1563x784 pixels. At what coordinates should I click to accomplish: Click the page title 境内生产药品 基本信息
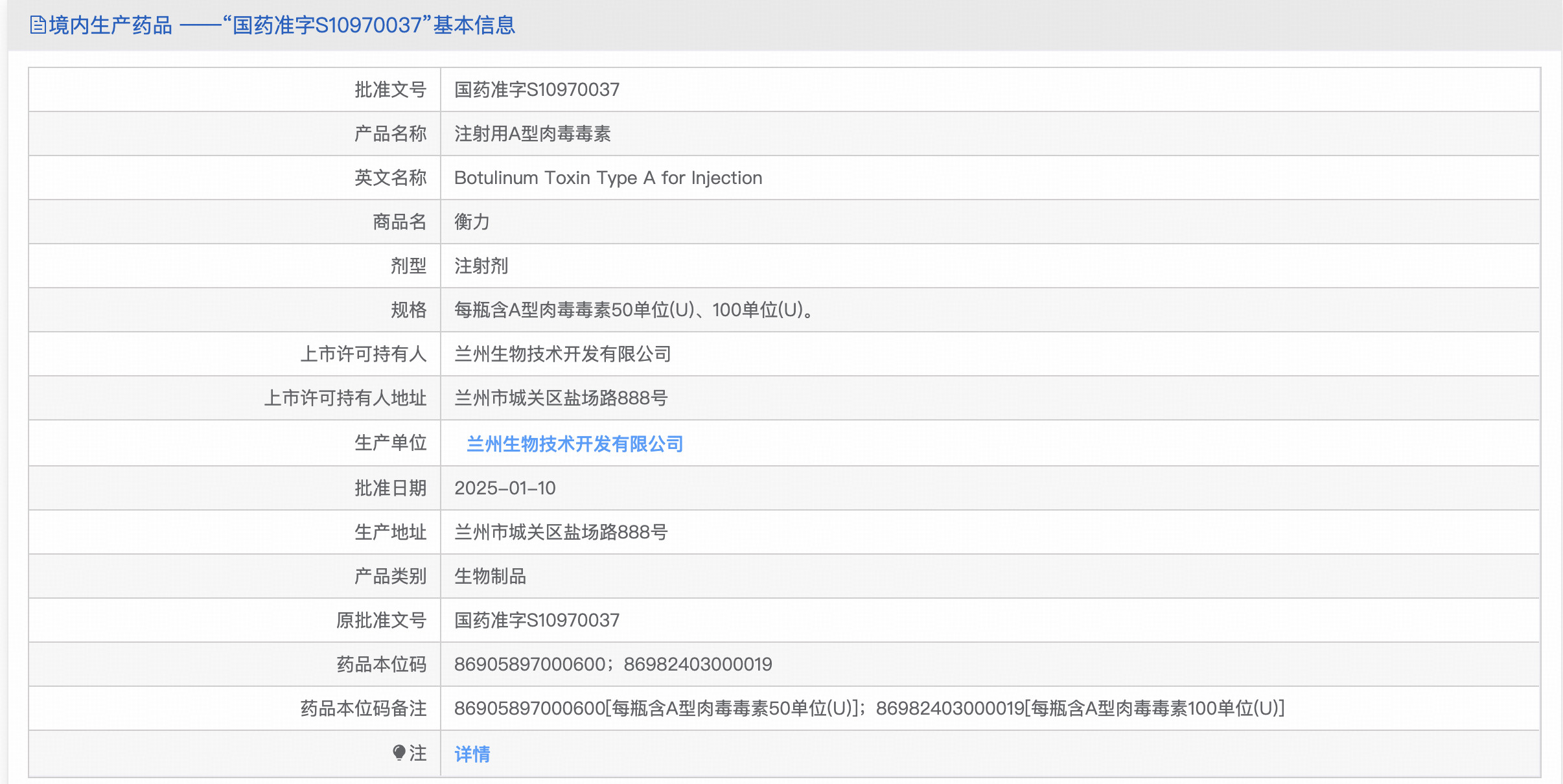click(282, 25)
